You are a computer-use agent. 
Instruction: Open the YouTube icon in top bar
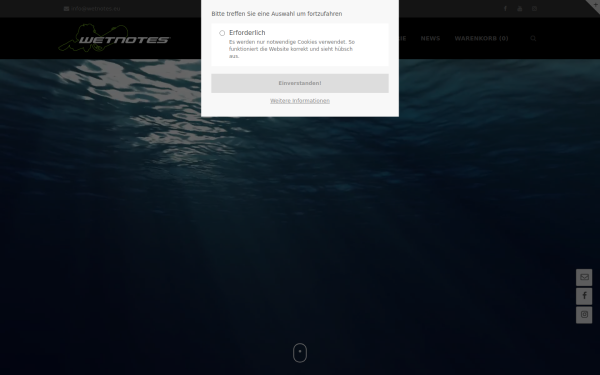pos(520,8)
